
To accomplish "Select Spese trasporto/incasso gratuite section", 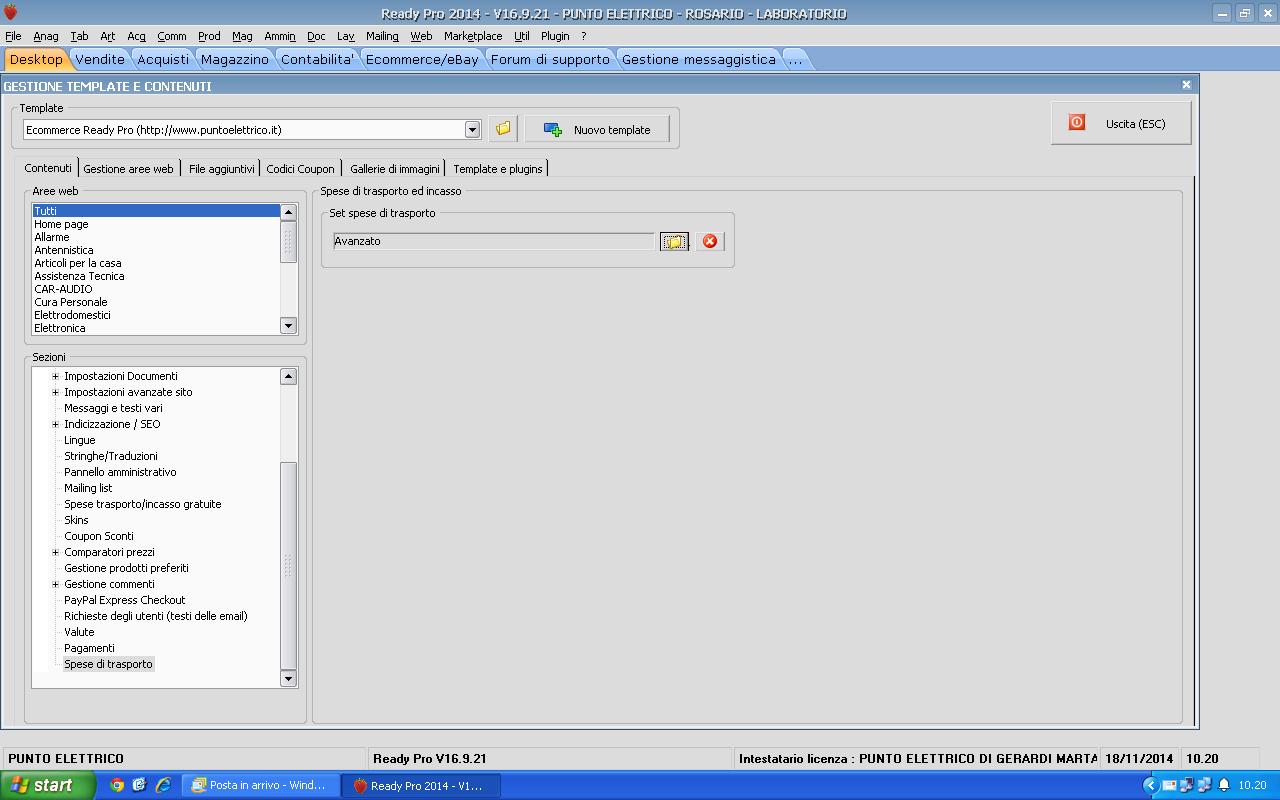I will tap(143, 504).
